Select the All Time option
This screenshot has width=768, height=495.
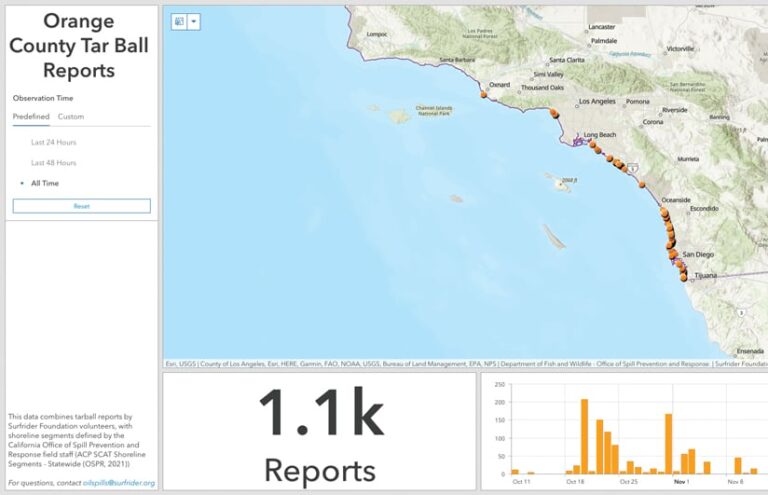point(45,183)
